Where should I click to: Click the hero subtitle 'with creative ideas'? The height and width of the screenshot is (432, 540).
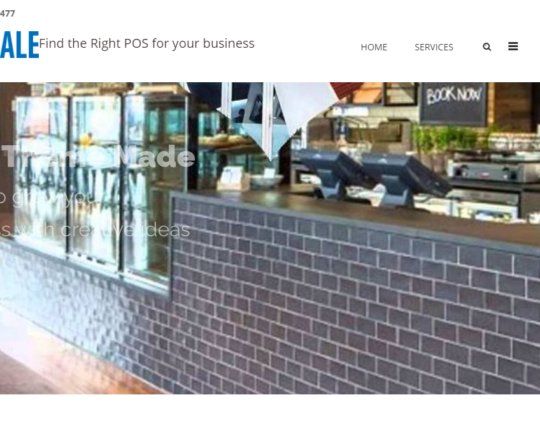coord(95,230)
